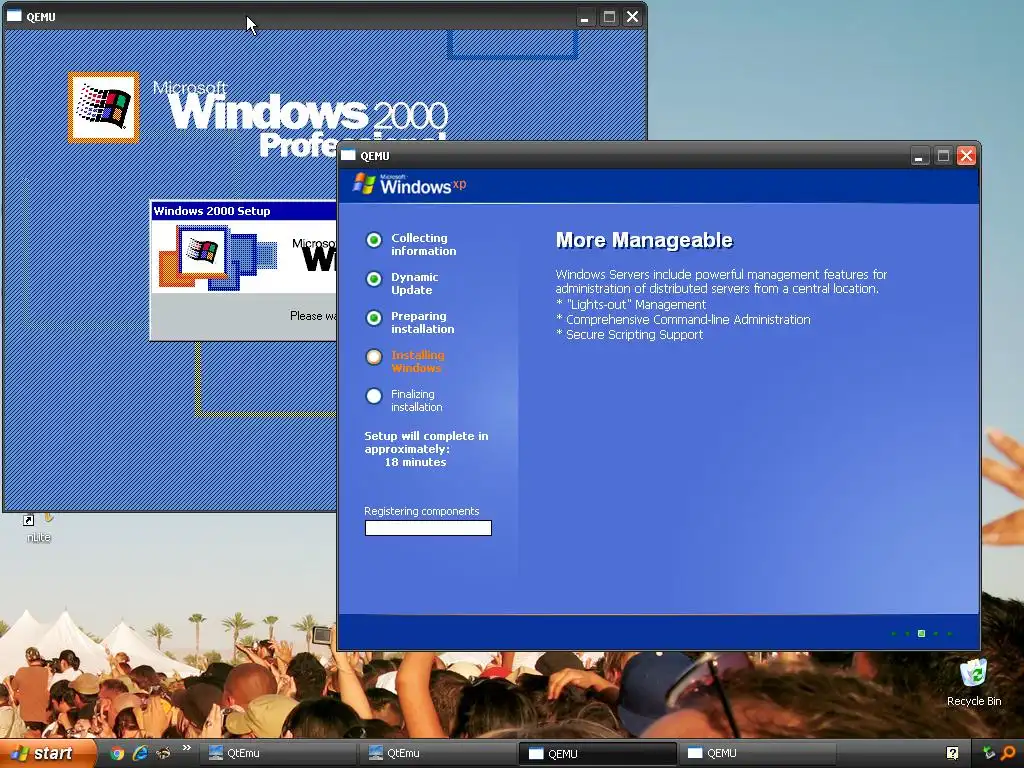Click the safely remove hardware tray icon

click(989, 753)
